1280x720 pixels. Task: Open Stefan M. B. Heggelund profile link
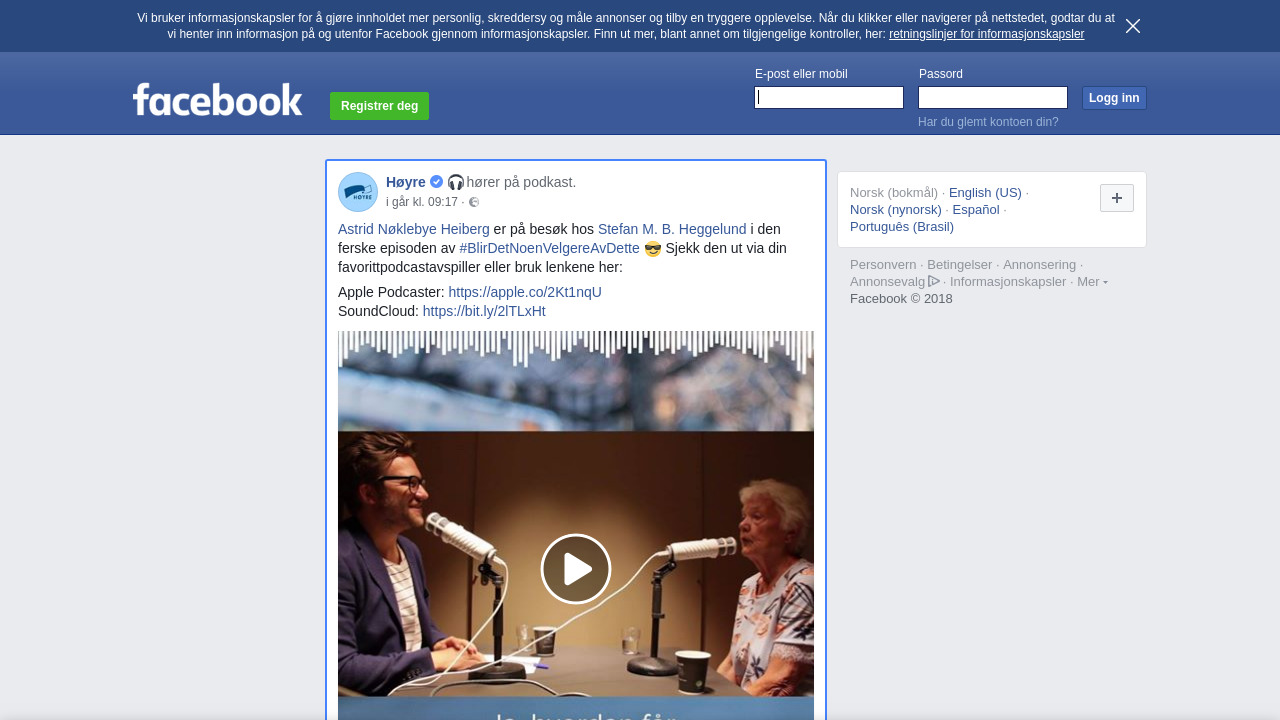click(x=672, y=229)
